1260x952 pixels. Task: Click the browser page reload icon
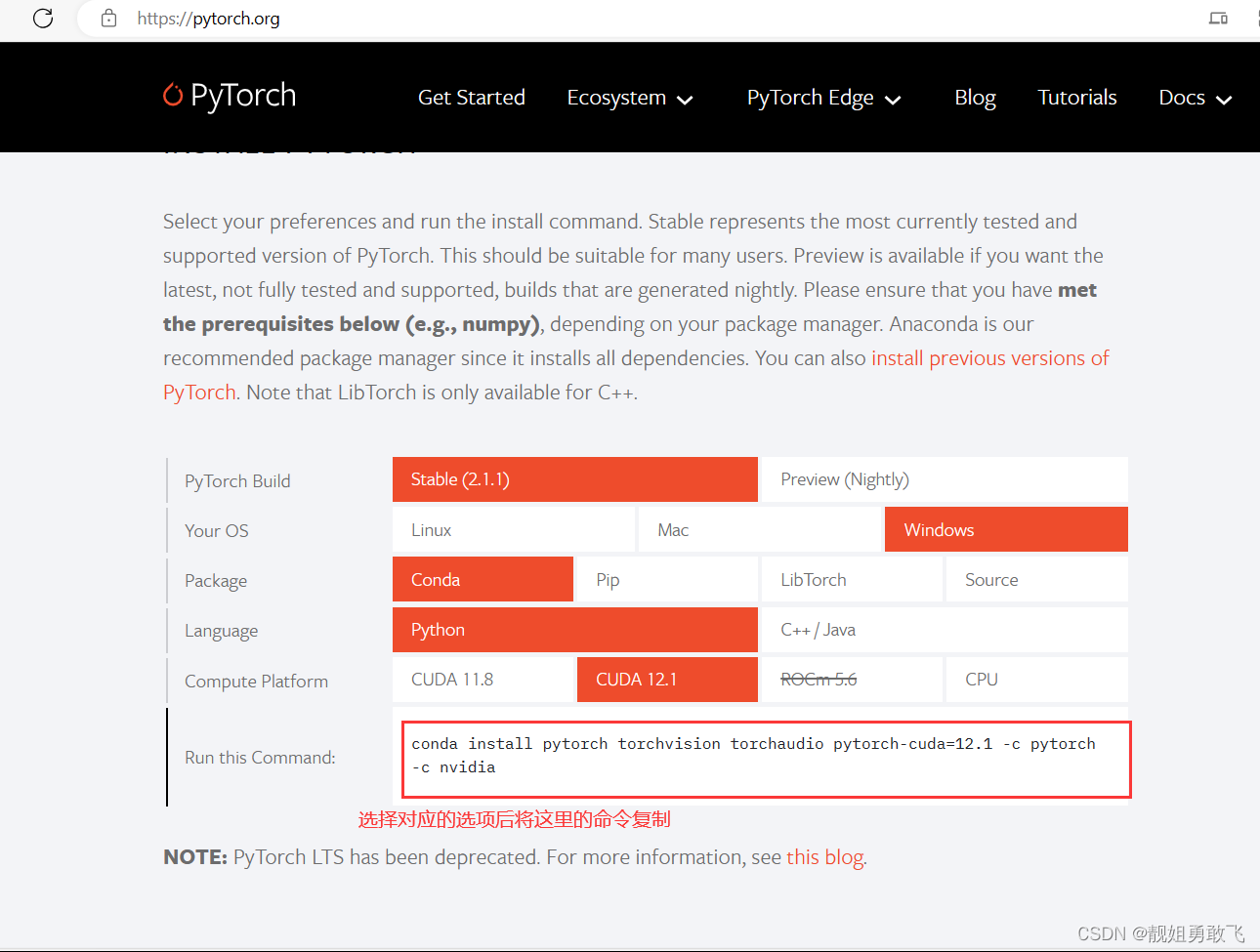click(42, 18)
